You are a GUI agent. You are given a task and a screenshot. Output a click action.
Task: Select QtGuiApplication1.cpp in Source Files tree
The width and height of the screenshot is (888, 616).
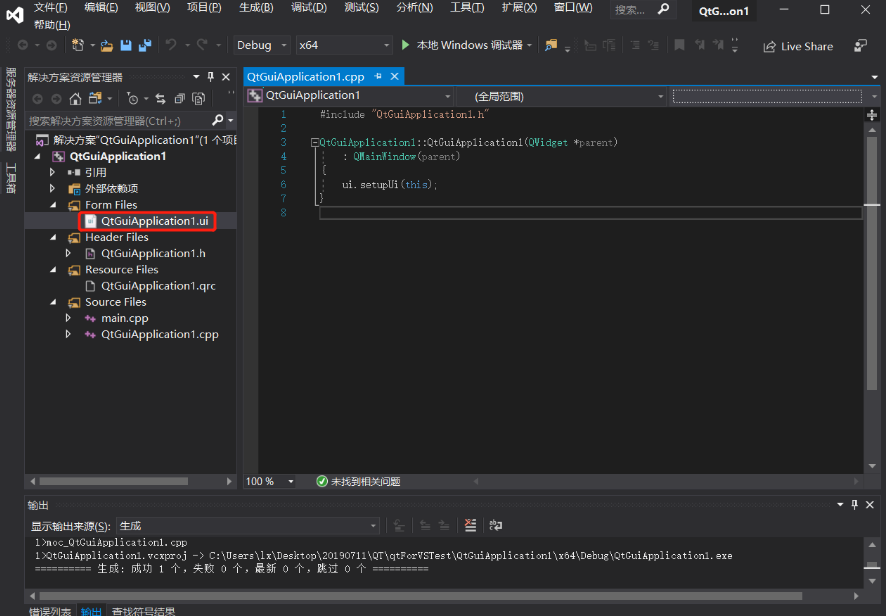[x=160, y=335]
